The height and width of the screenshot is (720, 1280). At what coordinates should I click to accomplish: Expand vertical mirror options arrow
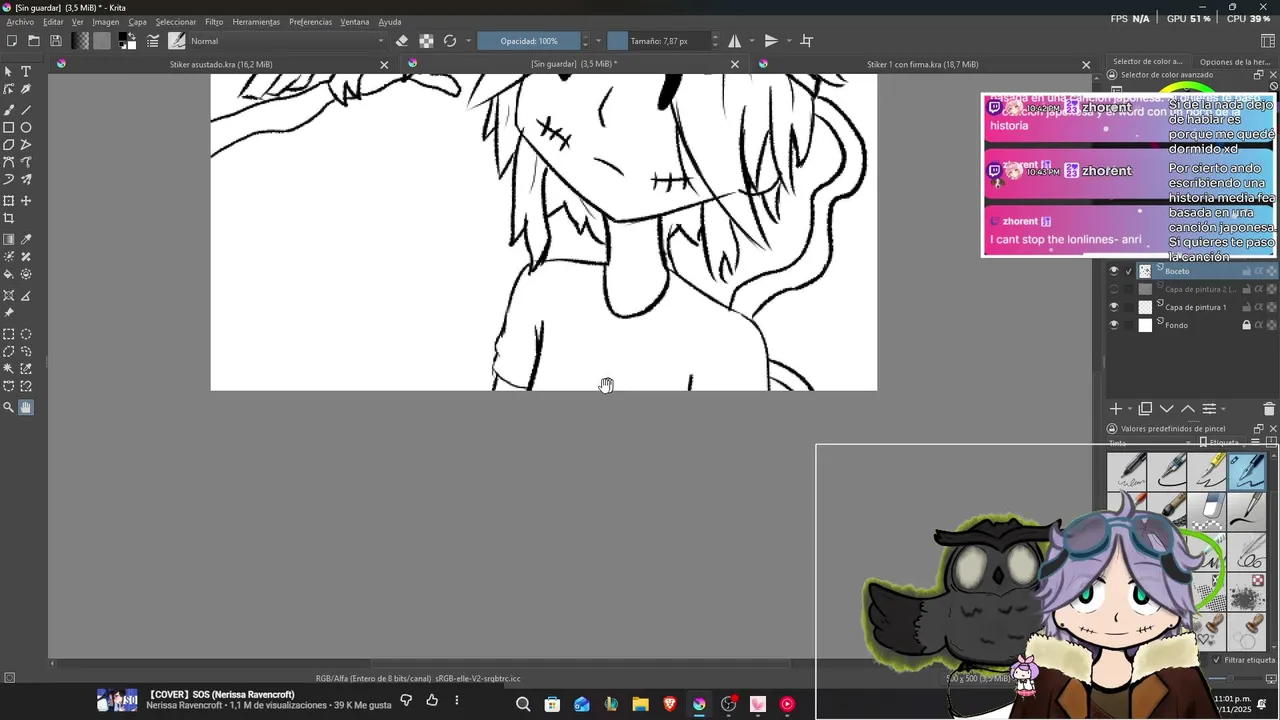pyautogui.click(x=789, y=41)
